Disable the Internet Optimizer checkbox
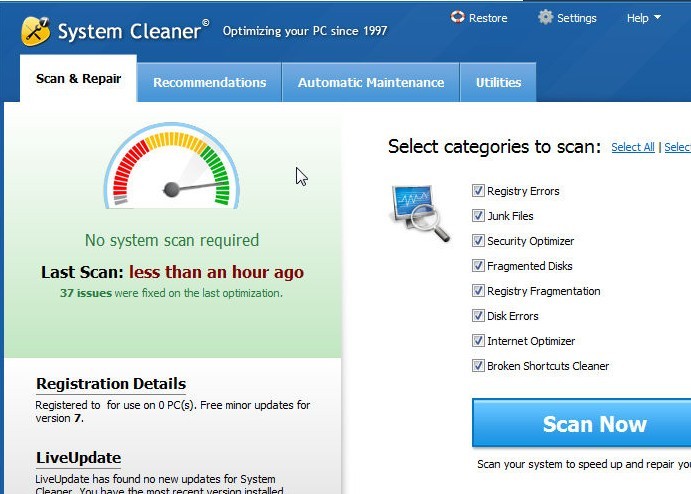Screen dimensions: 691x494 click(x=478, y=341)
